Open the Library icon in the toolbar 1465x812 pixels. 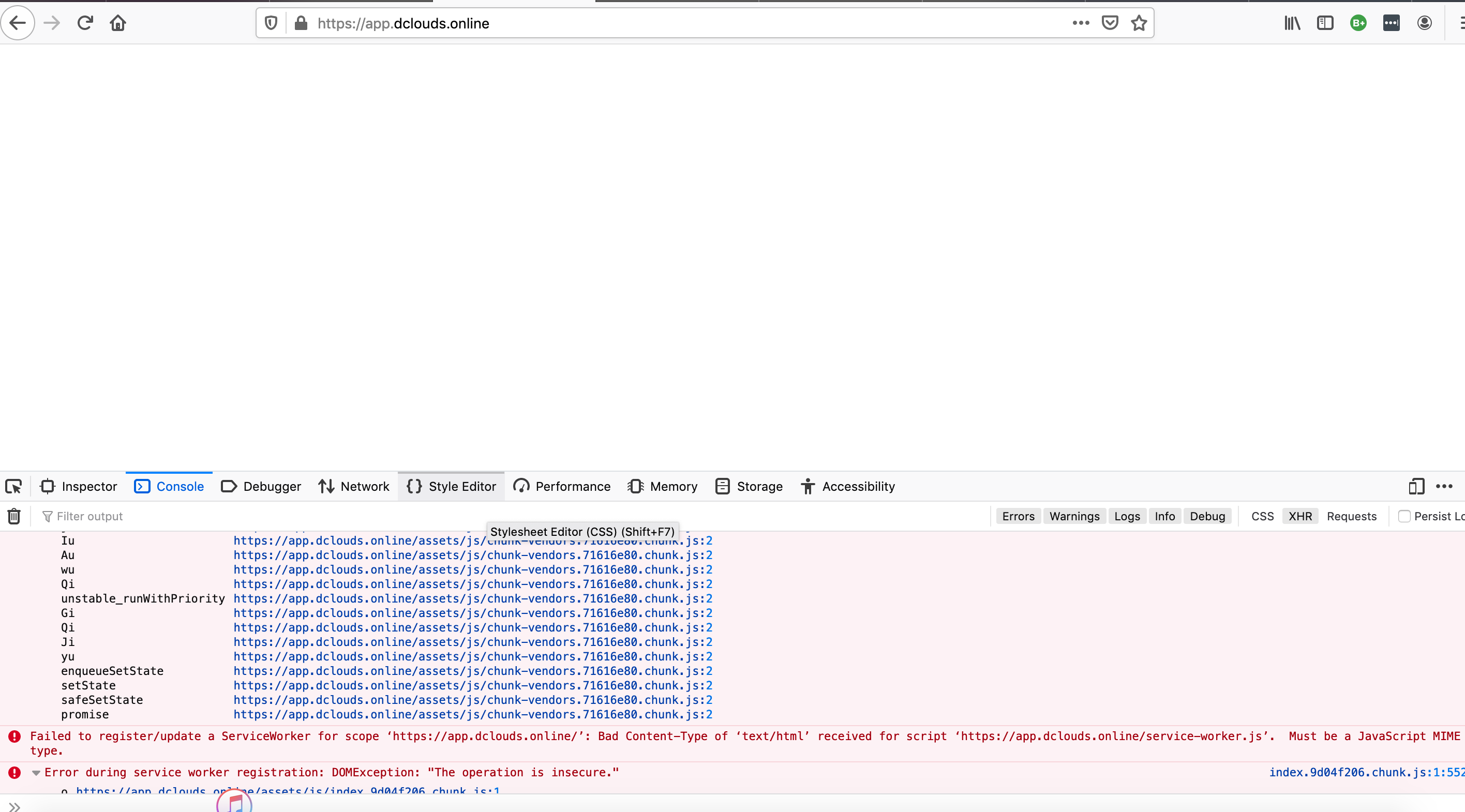tap(1292, 23)
